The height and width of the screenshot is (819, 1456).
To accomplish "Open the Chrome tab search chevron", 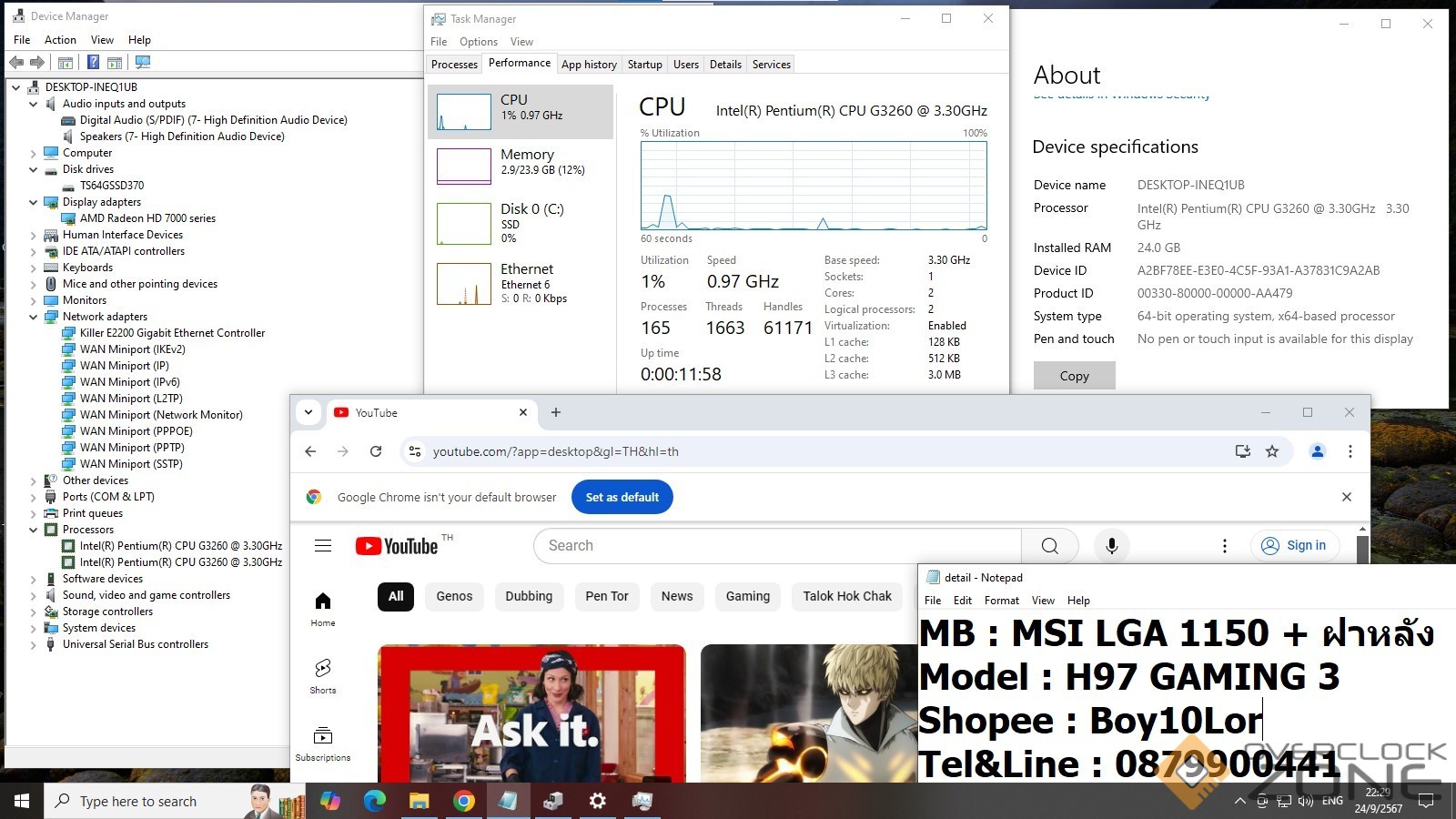I will coord(308,412).
